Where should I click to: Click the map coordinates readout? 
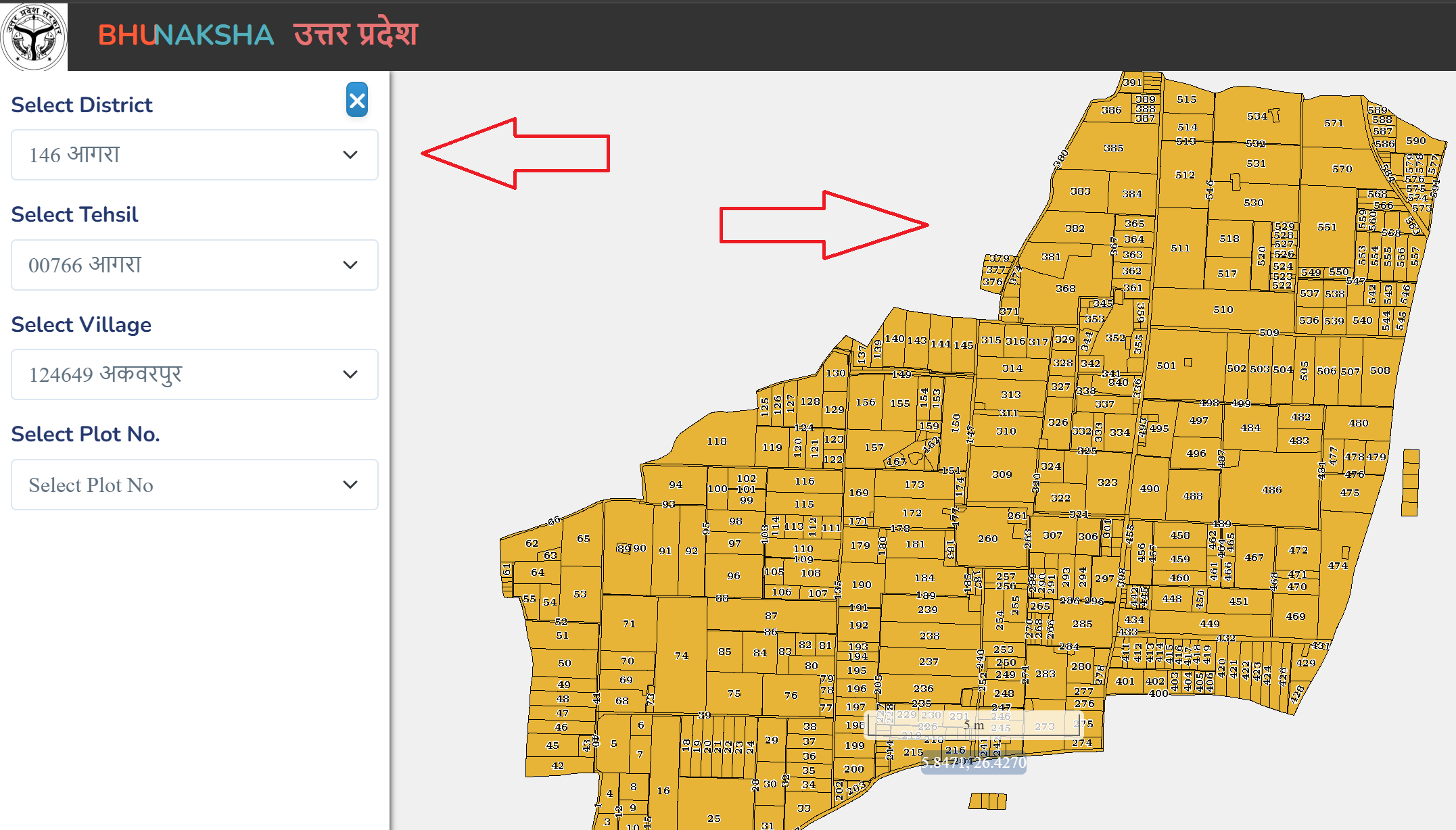(x=974, y=763)
